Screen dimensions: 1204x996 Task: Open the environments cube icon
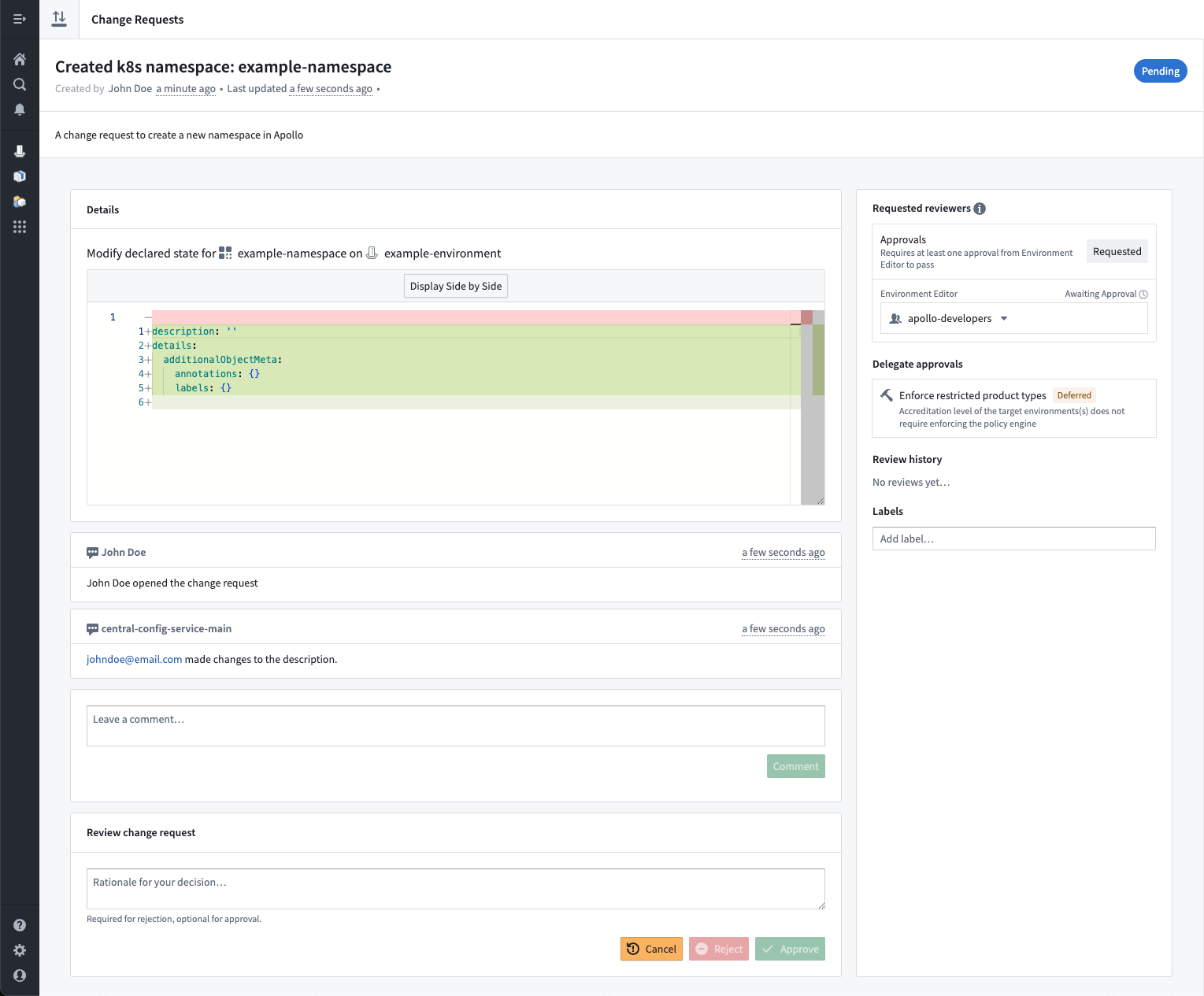tap(20, 176)
